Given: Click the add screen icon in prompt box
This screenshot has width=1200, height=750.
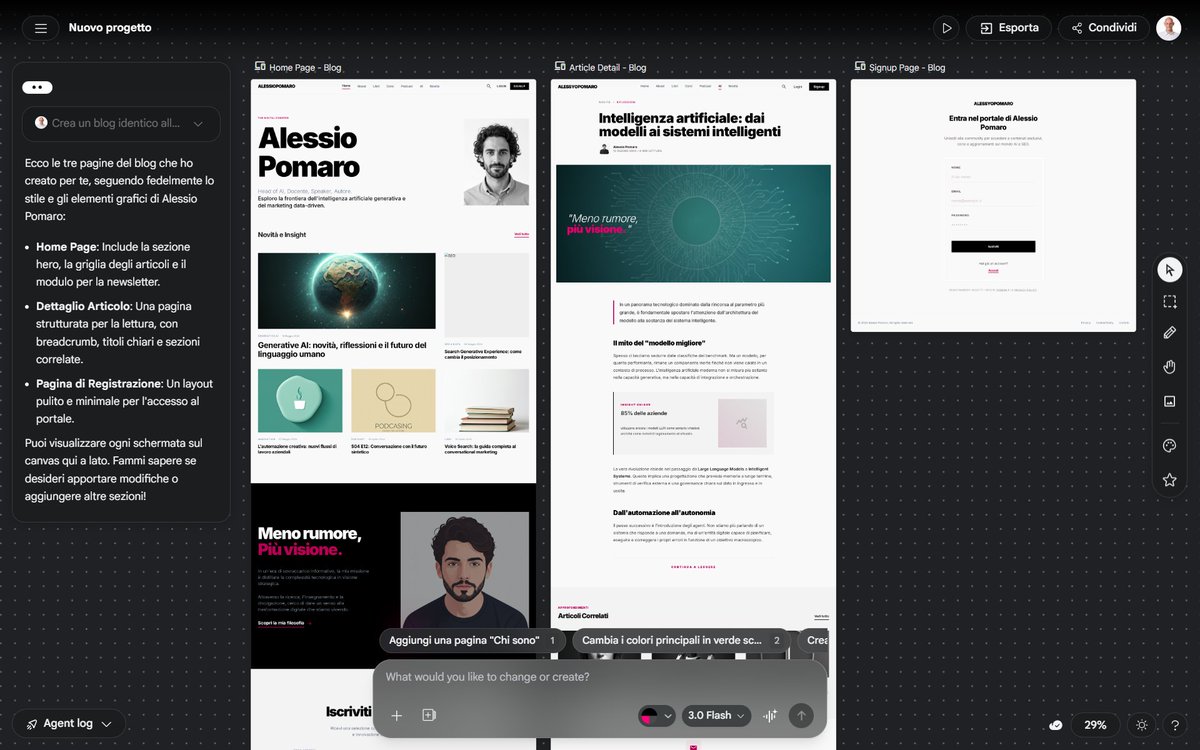Looking at the screenshot, I should [x=429, y=715].
